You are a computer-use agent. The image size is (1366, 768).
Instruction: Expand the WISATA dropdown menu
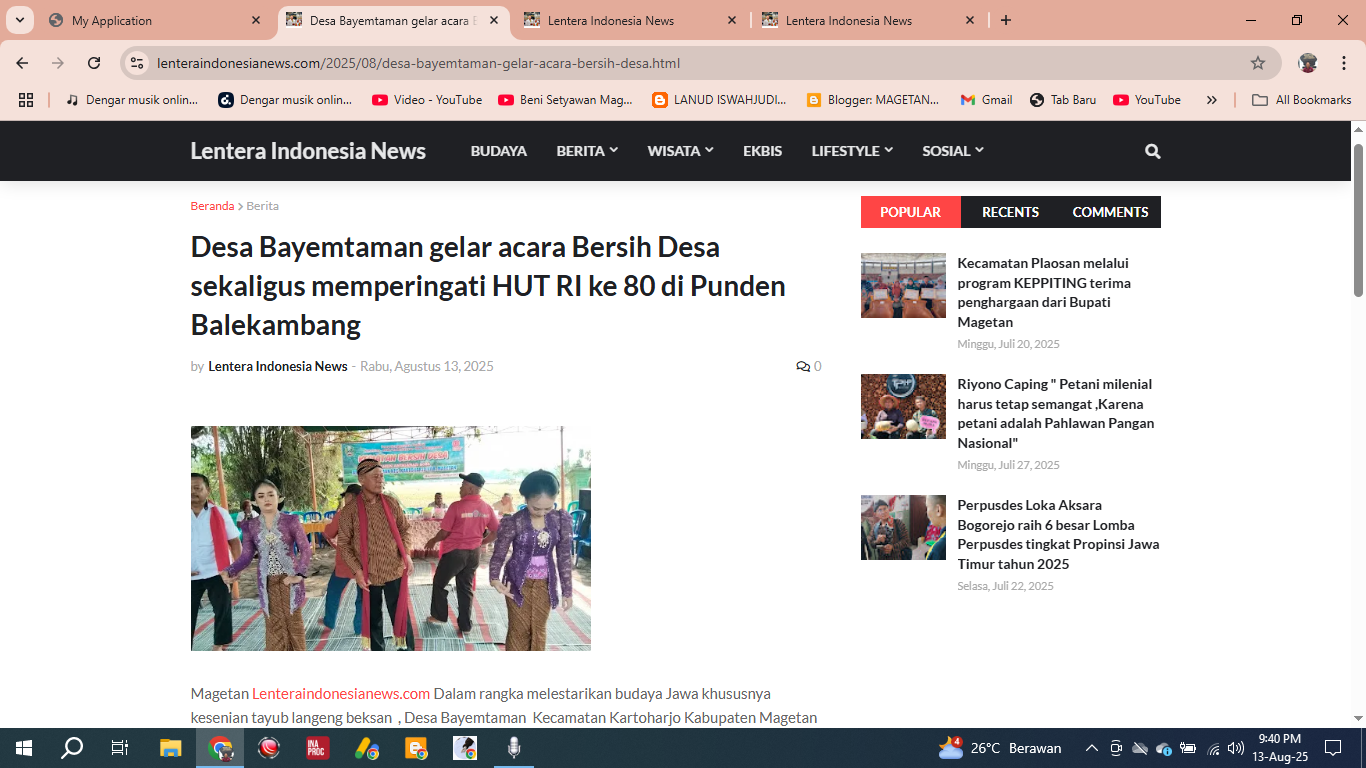coord(680,151)
